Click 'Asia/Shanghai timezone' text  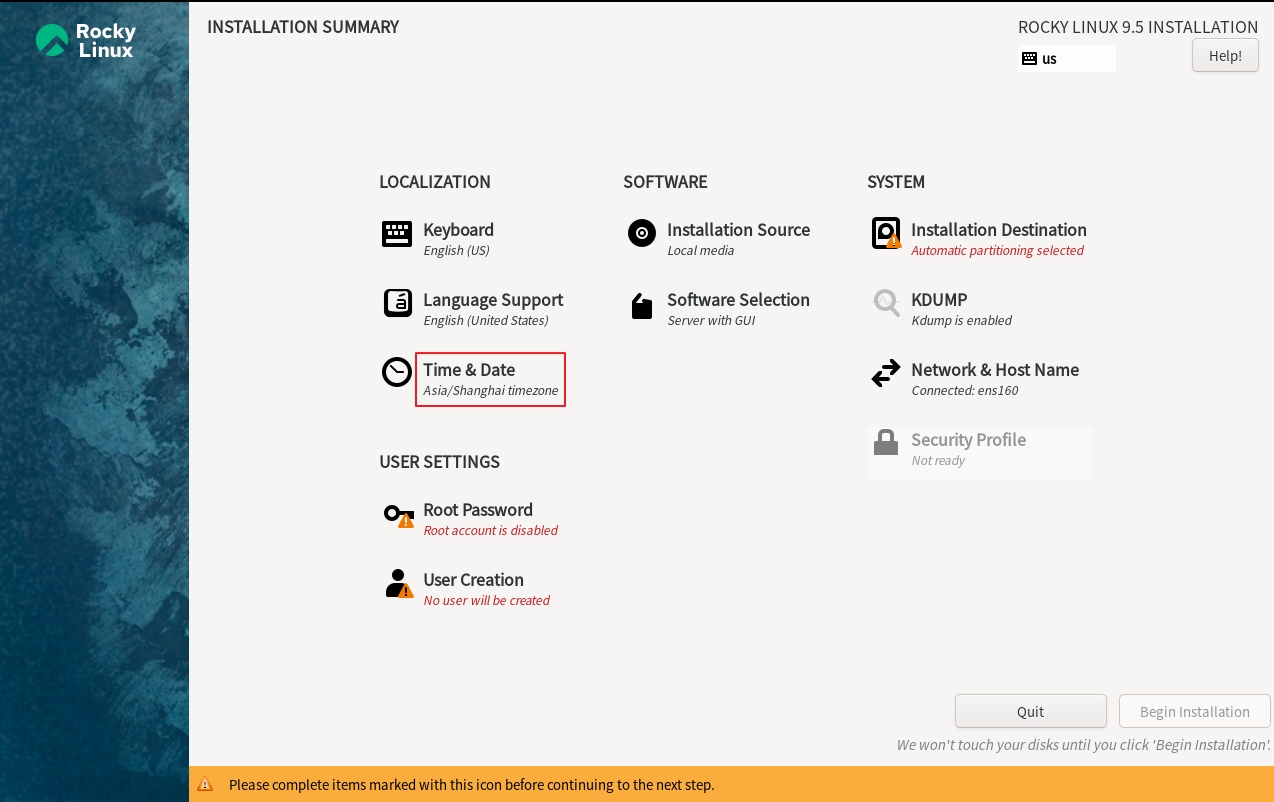490,391
